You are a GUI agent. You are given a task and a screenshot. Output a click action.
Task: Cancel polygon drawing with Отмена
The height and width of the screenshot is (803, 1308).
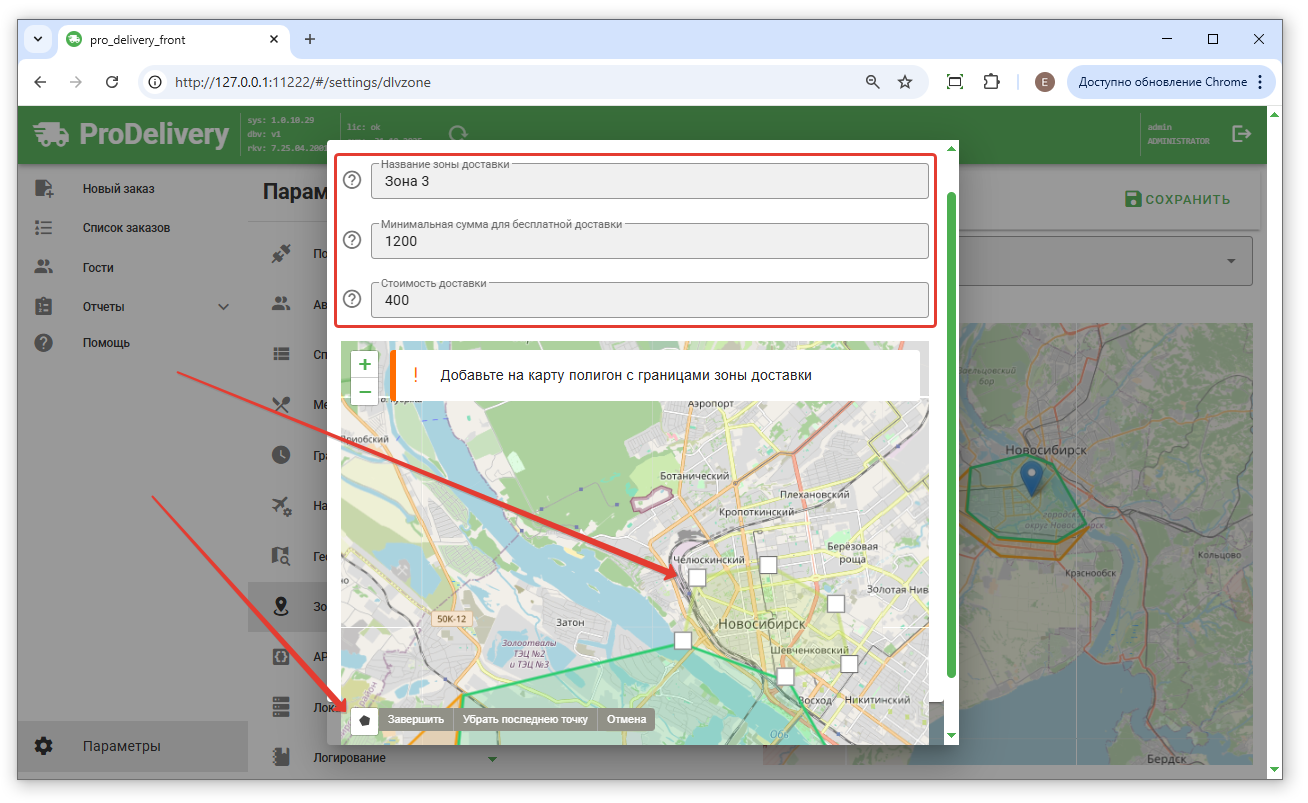point(626,719)
